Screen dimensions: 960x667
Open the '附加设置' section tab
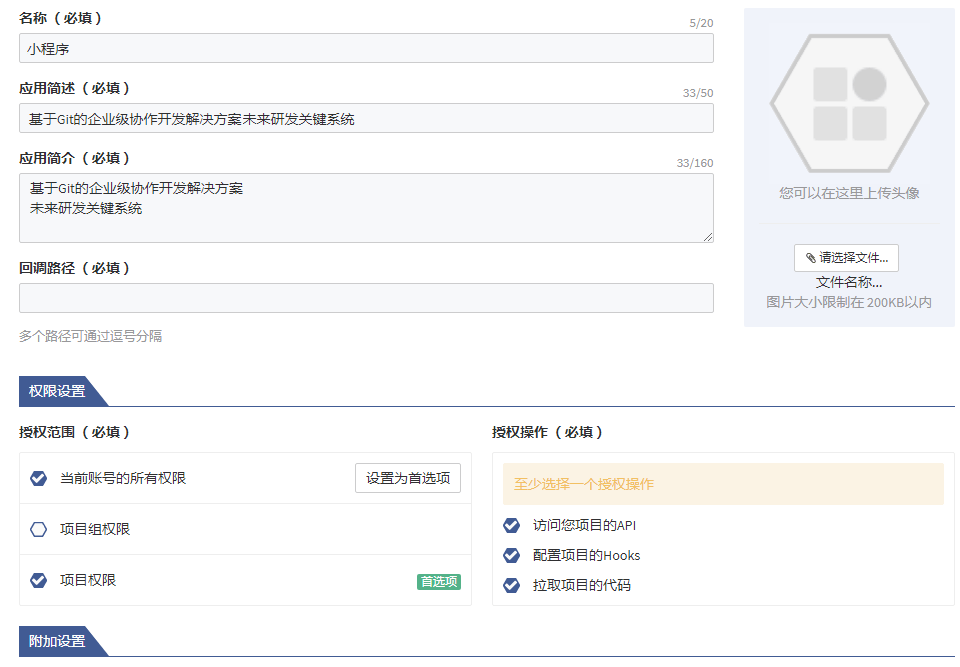pos(57,641)
